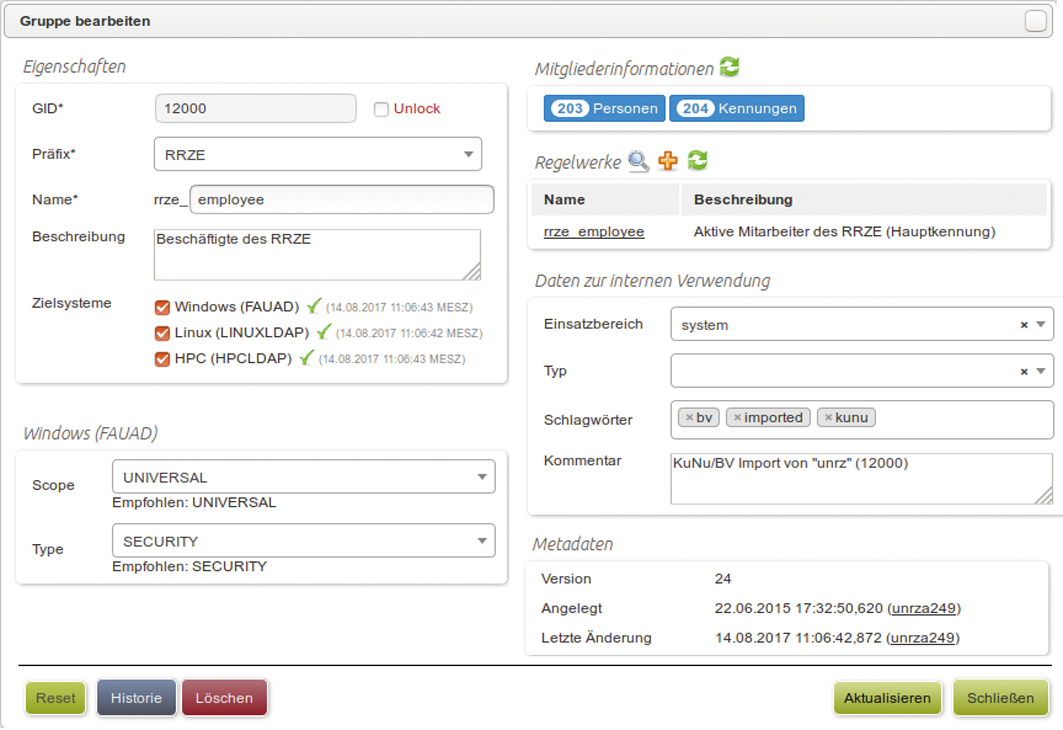The height and width of the screenshot is (730, 1063).
Task: Click the Regelwerke search magnifier icon
Action: (x=638, y=161)
